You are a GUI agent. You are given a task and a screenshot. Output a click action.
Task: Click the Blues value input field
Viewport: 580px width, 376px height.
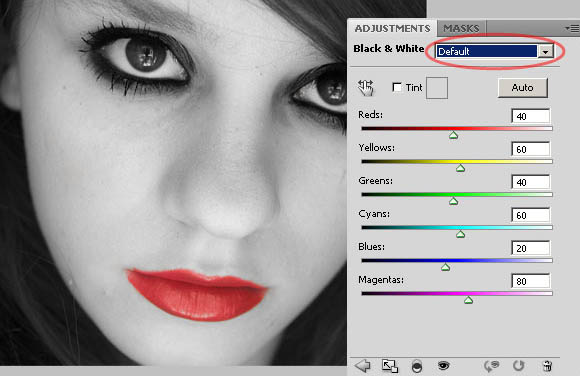click(x=531, y=248)
